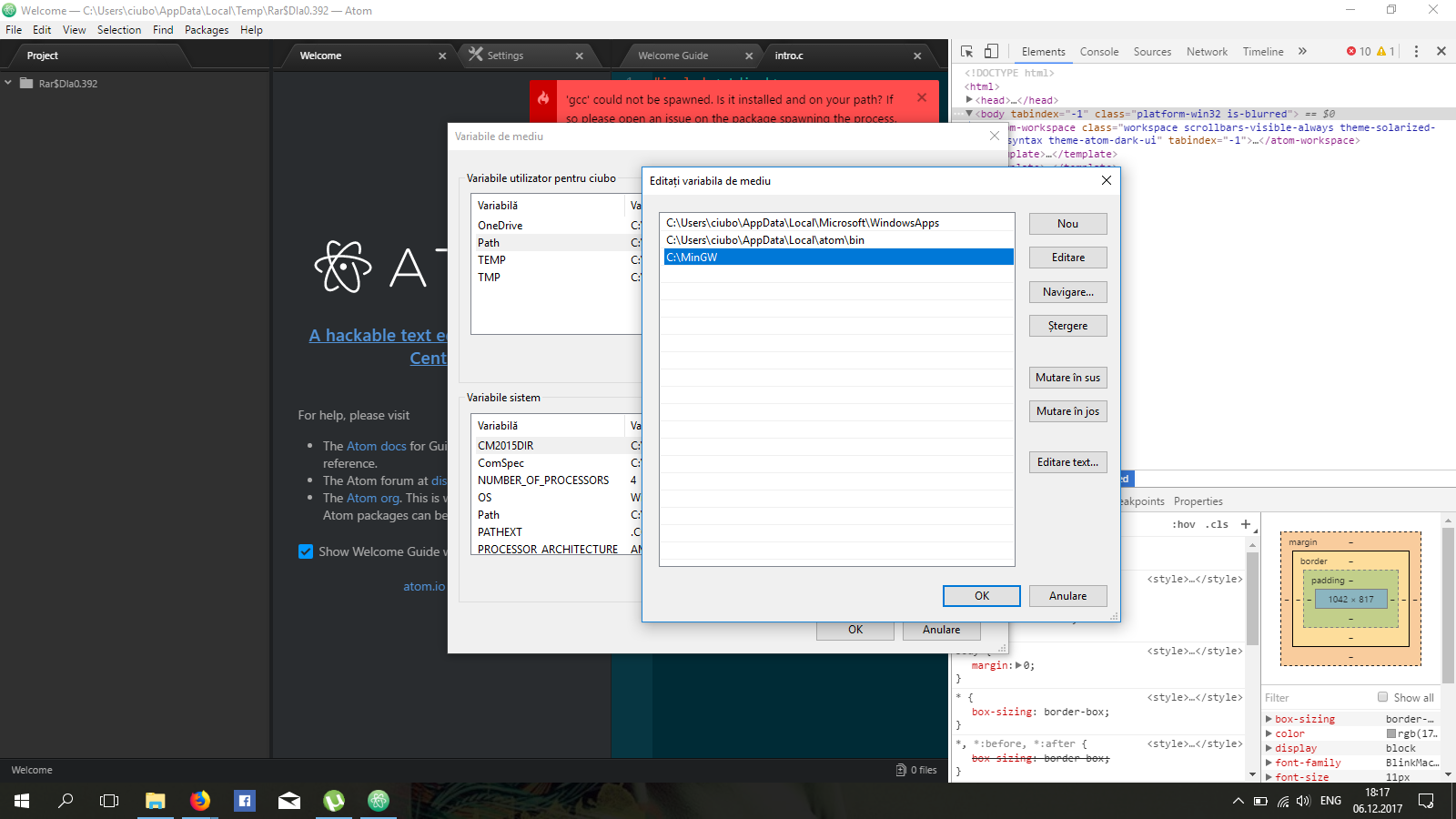Expand the font-family computed style property
The width and height of the screenshot is (1456, 819).
click(x=1269, y=763)
